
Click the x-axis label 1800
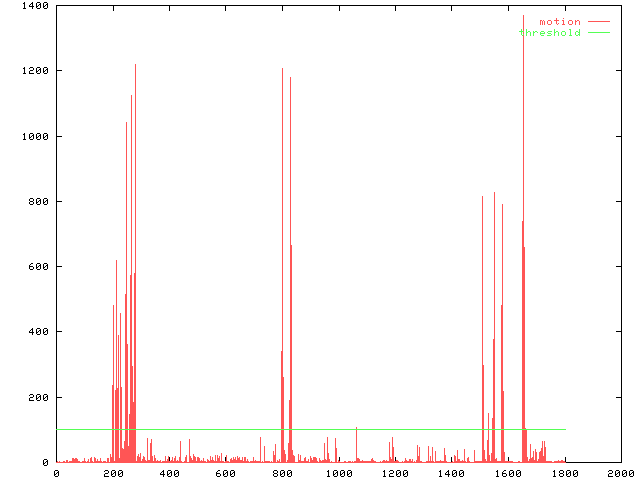[x=564, y=473]
